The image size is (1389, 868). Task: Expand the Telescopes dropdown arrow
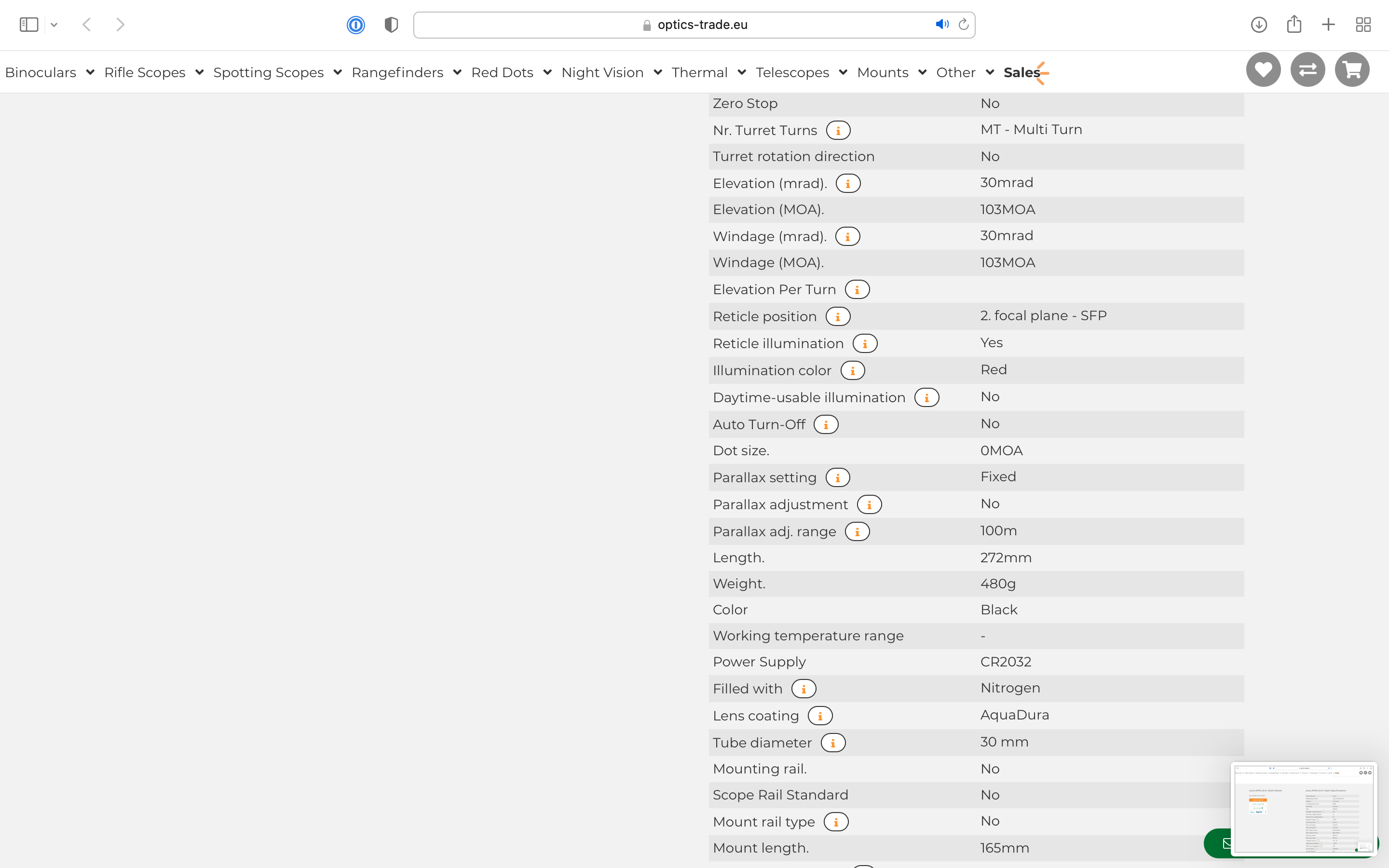(x=843, y=72)
